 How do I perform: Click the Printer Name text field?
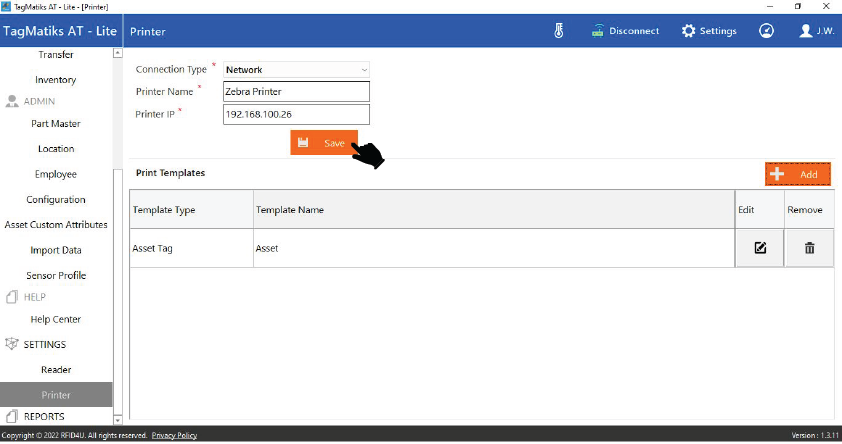click(x=296, y=92)
